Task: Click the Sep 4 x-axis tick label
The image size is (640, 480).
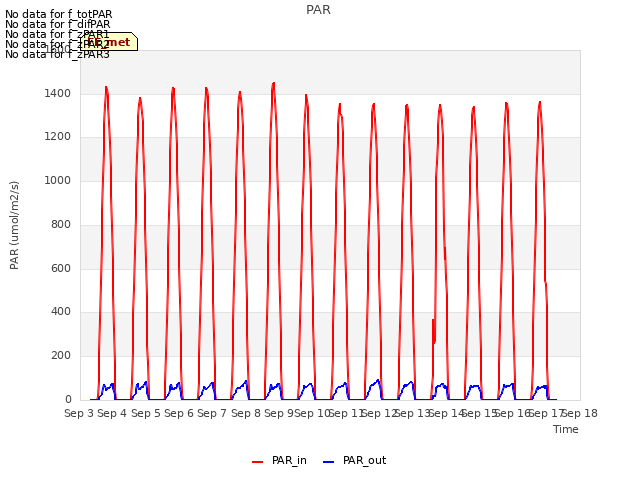Action: point(112,413)
